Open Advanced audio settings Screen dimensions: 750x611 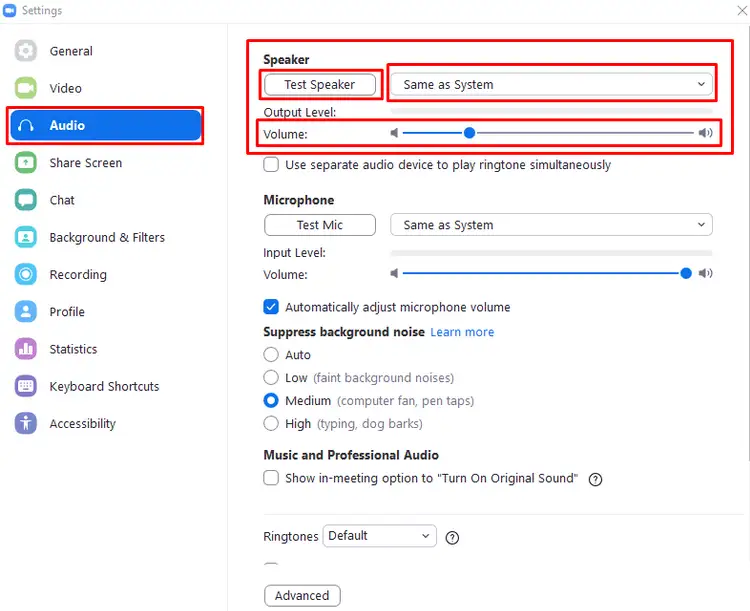302,596
